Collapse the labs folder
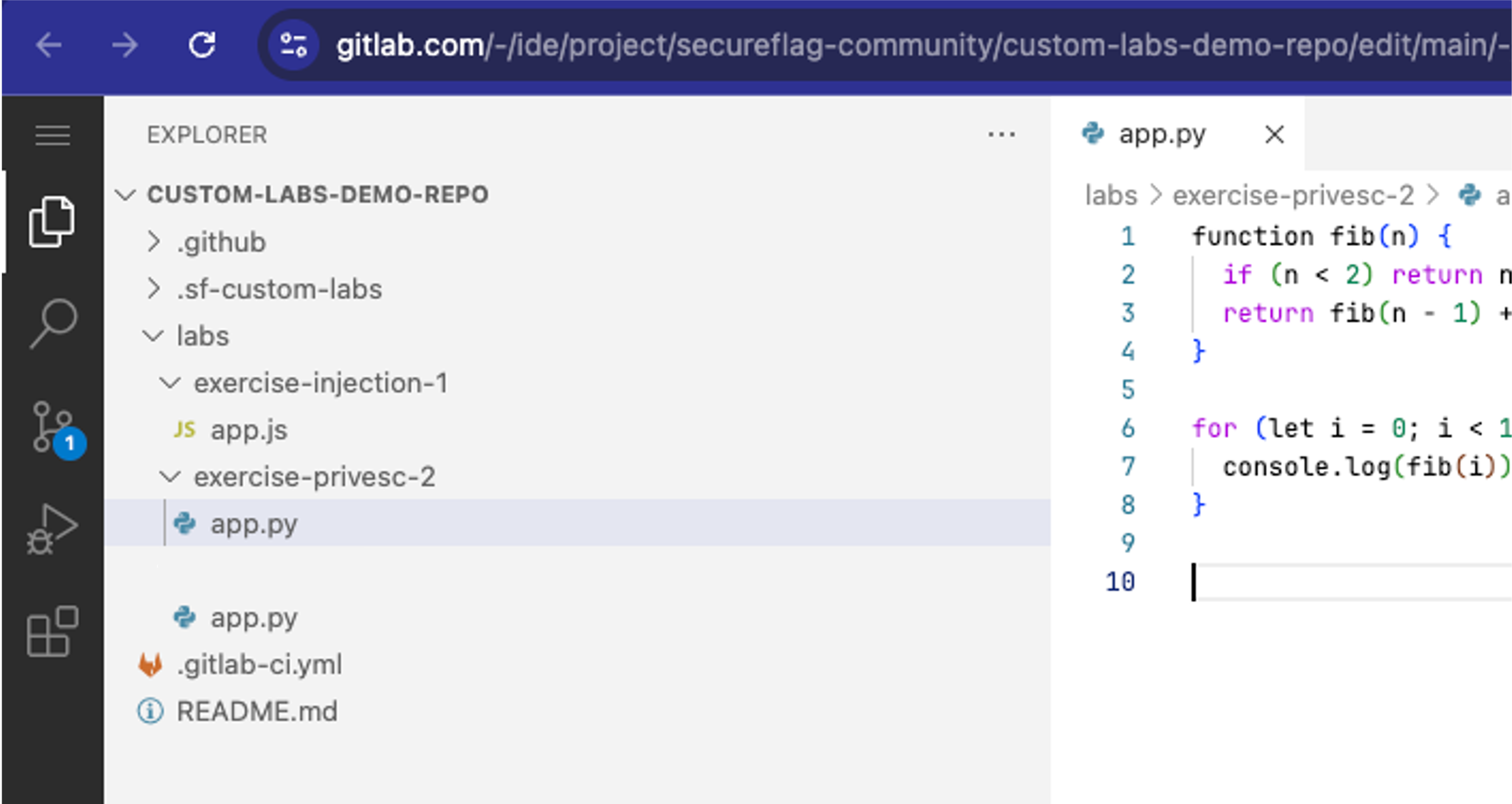 click(202, 336)
